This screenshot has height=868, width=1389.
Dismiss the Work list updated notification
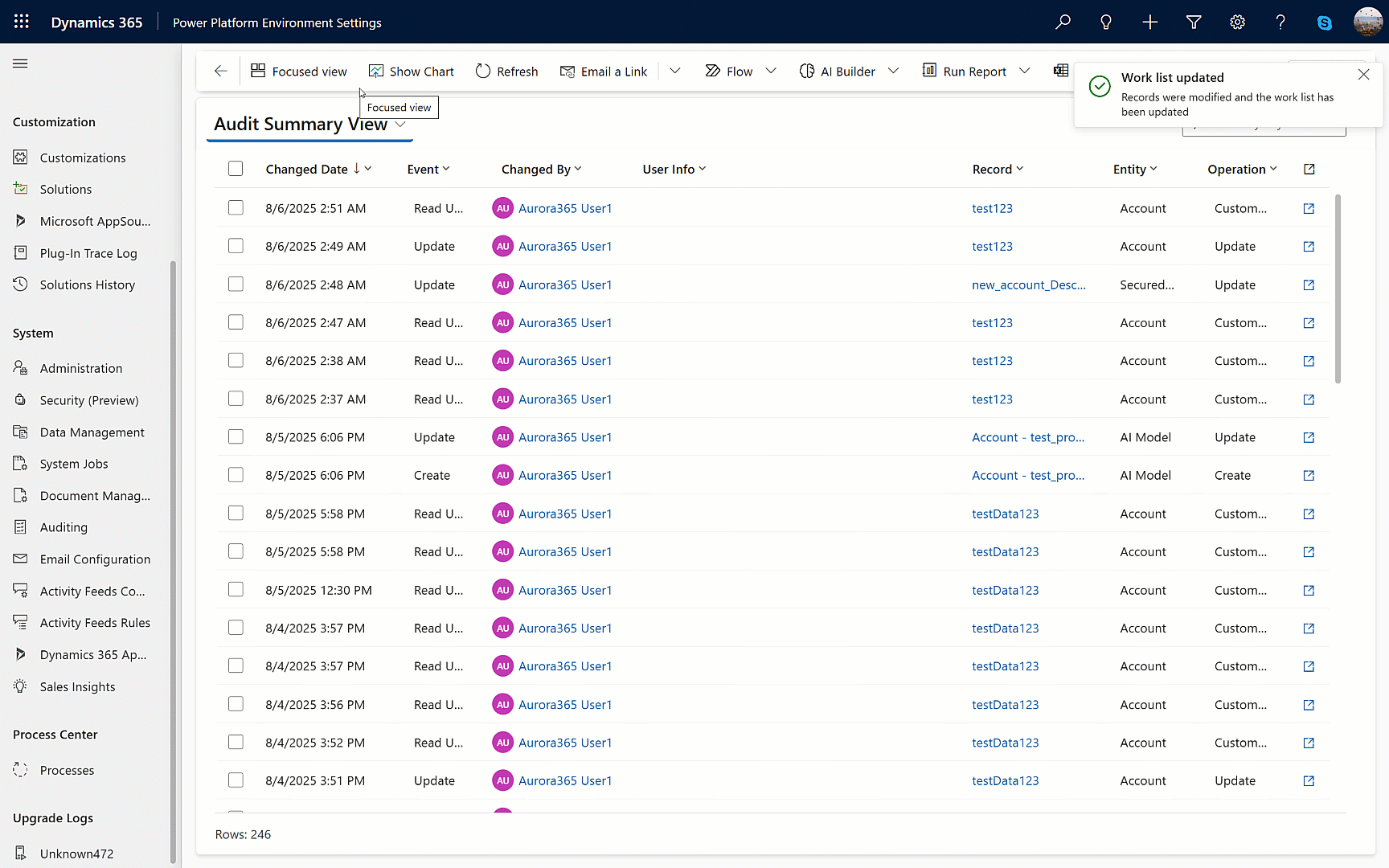coord(1363,74)
